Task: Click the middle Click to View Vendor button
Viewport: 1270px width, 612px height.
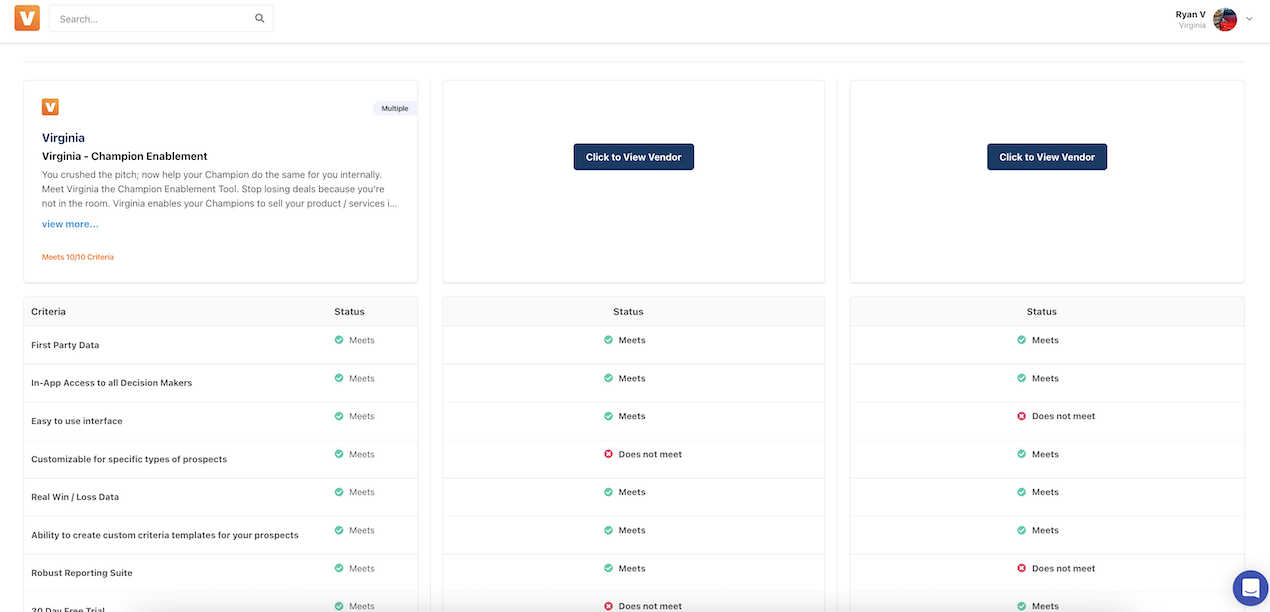Action: tap(634, 157)
